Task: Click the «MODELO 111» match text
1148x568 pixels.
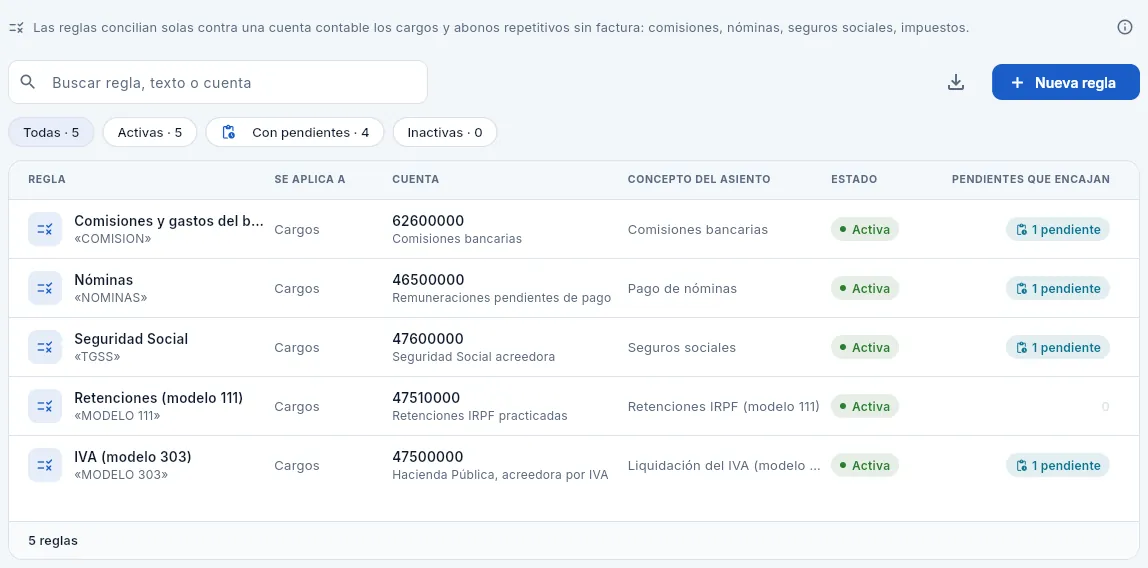Action: point(117,416)
